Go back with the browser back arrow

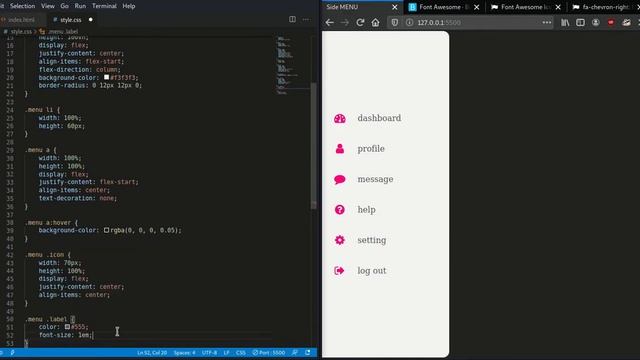click(x=329, y=22)
